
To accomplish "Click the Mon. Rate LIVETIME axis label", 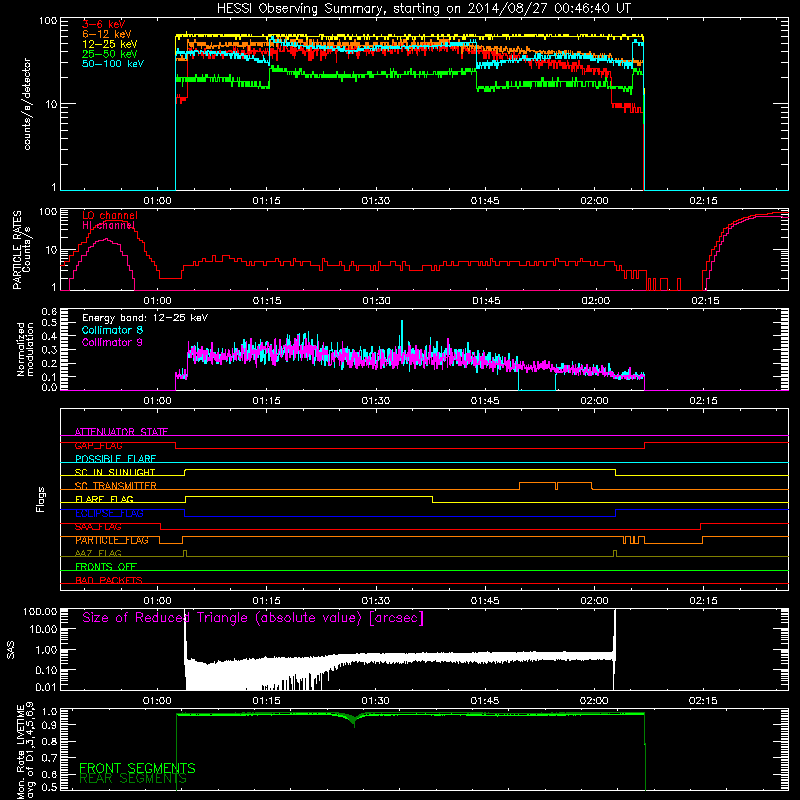I will (25, 751).
